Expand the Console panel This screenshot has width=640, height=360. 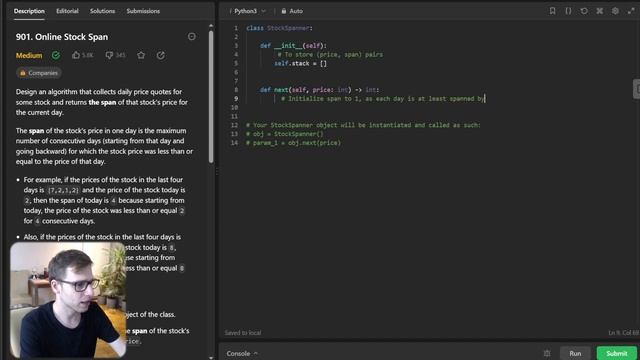click(242, 353)
